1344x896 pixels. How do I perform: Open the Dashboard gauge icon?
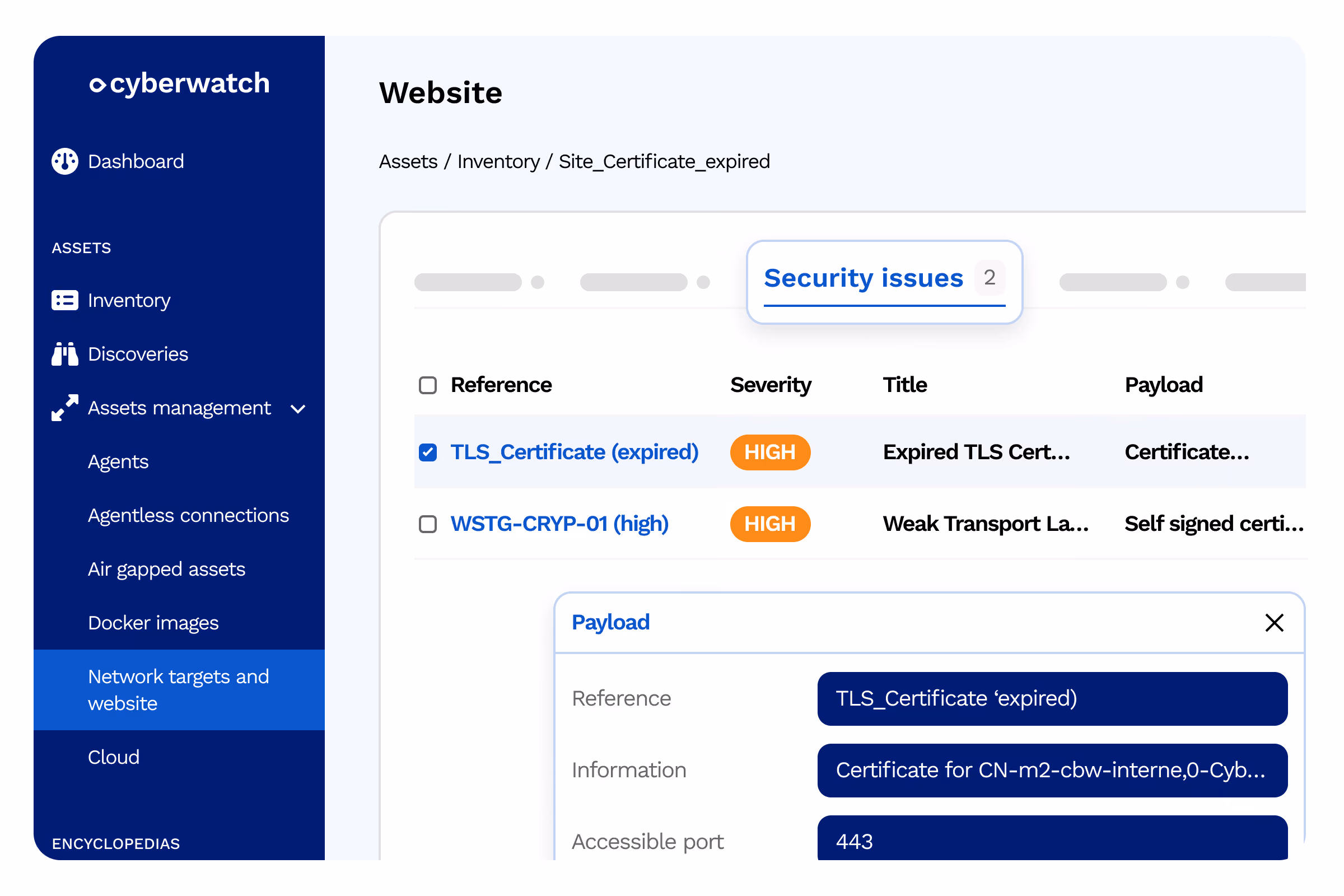tap(64, 162)
